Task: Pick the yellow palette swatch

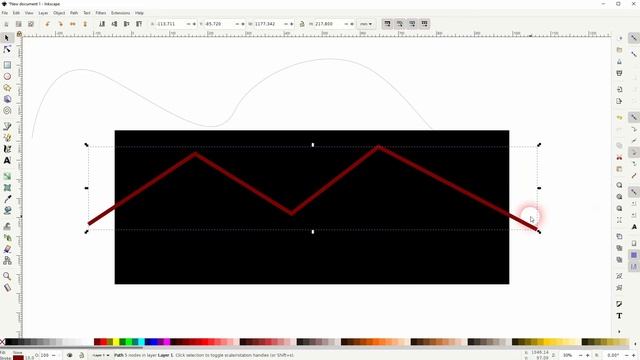Action: pos(116,342)
